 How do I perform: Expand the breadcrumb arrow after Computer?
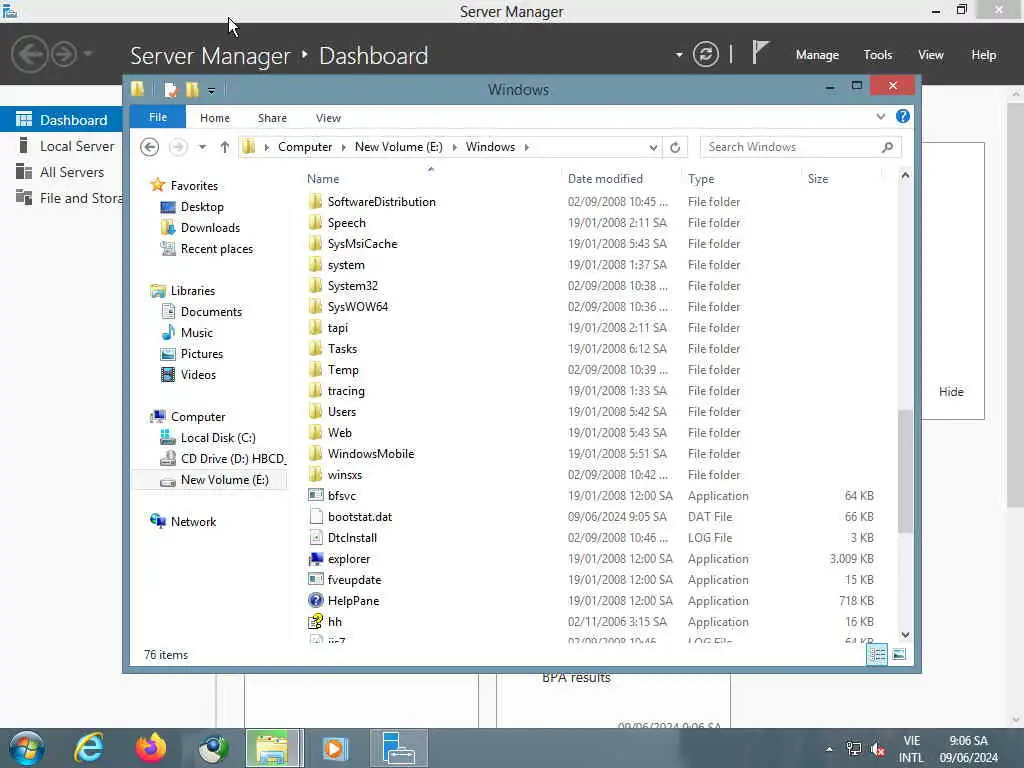coord(344,148)
